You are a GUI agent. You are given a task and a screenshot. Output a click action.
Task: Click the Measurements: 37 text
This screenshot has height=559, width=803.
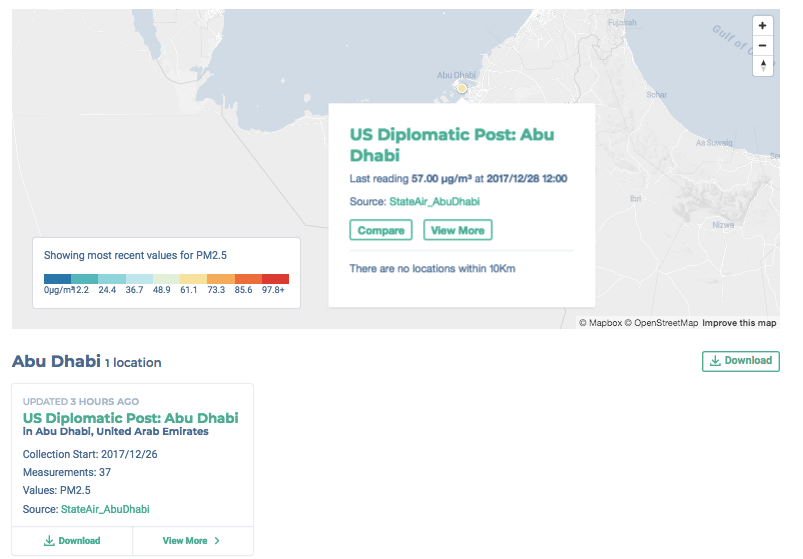67,472
